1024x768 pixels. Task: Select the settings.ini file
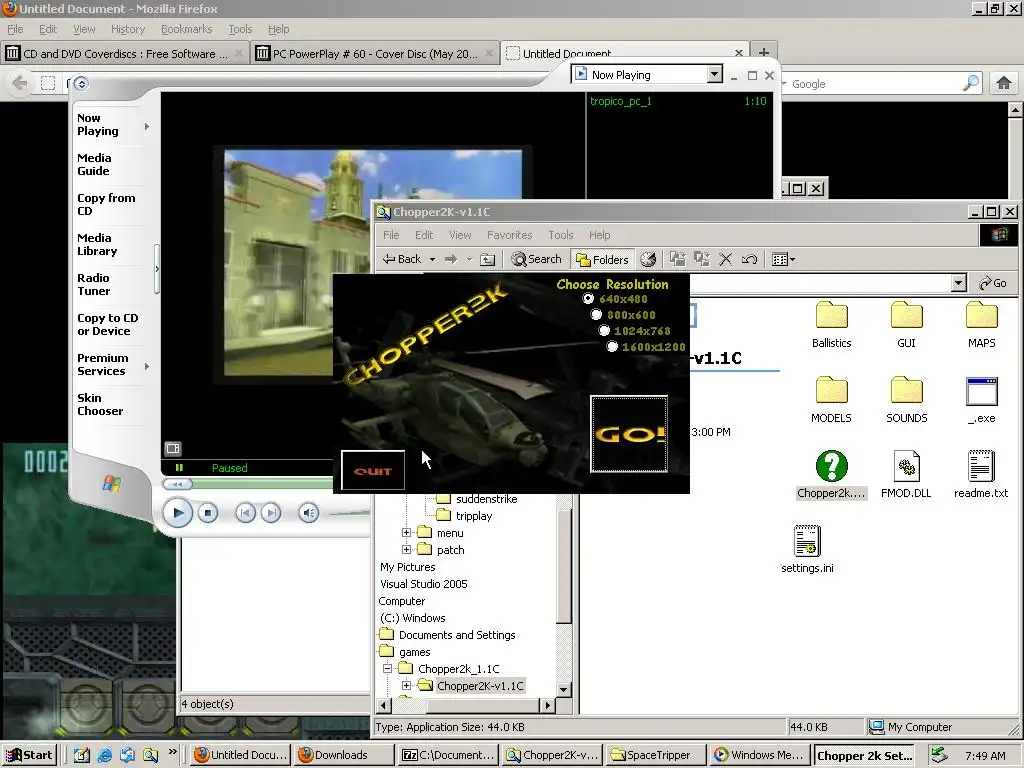coord(807,550)
